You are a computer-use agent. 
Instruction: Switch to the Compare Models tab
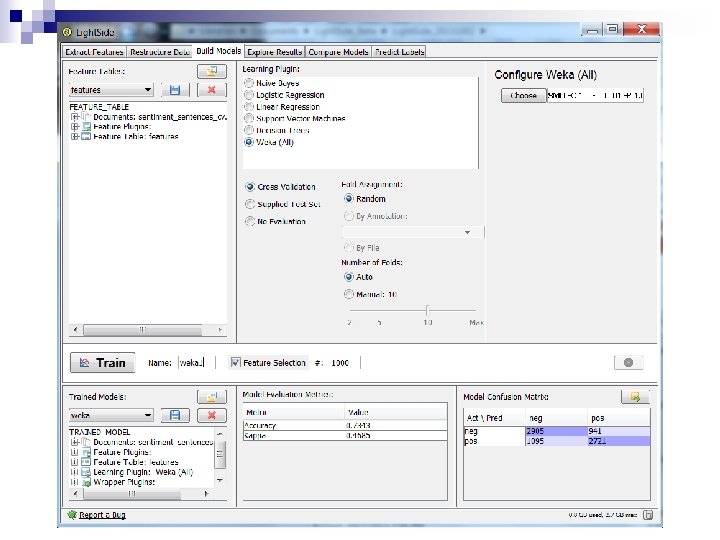click(x=338, y=52)
